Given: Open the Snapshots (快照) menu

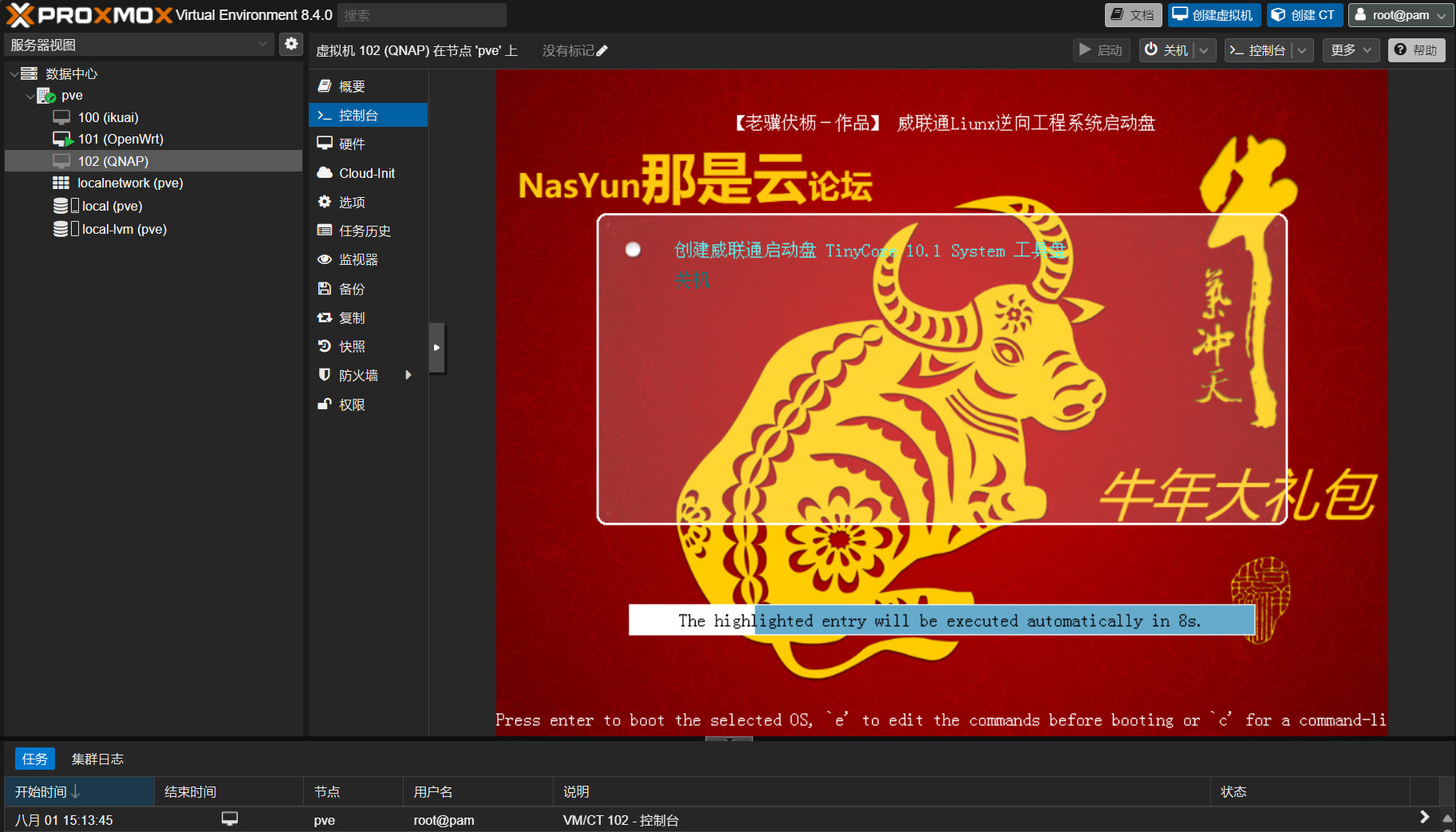Looking at the screenshot, I should tap(368, 346).
